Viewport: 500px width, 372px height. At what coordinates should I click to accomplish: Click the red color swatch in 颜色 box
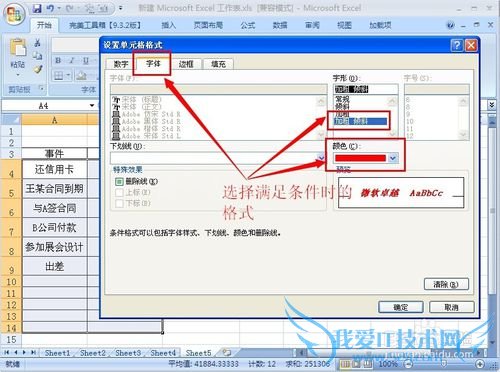(360, 158)
